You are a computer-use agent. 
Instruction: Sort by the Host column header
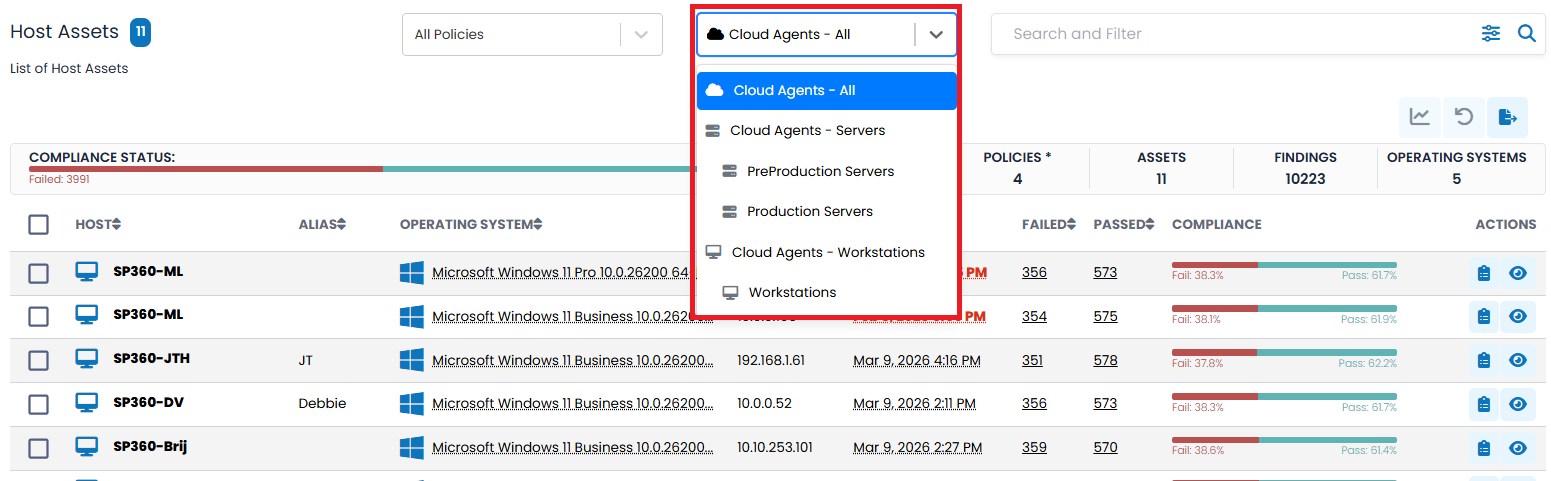[97, 225]
